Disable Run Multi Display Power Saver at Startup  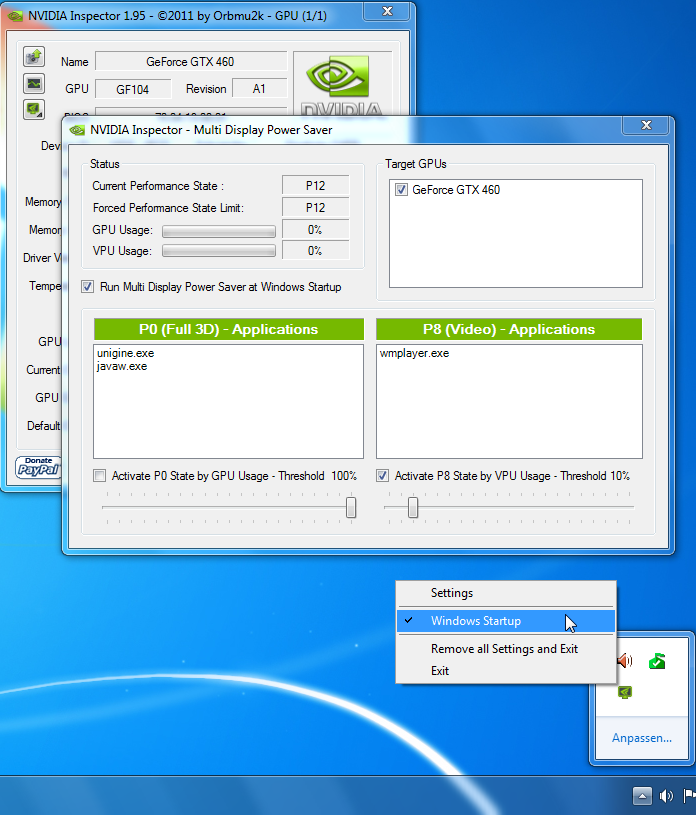88,287
